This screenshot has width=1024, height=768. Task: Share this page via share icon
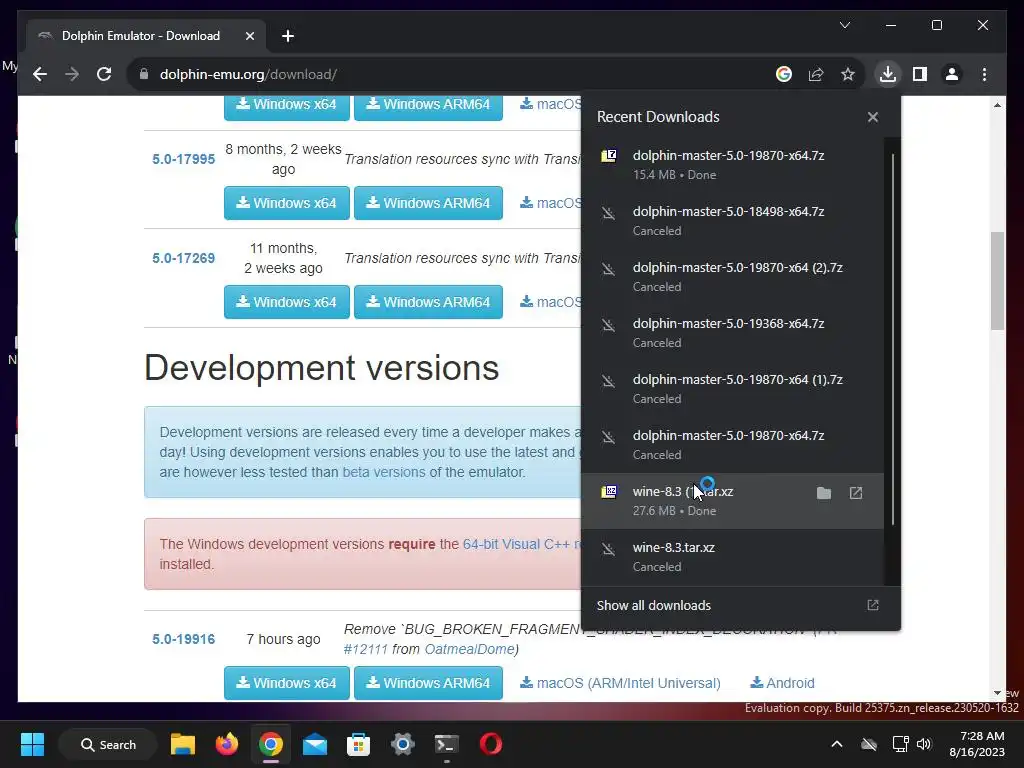coord(816,74)
